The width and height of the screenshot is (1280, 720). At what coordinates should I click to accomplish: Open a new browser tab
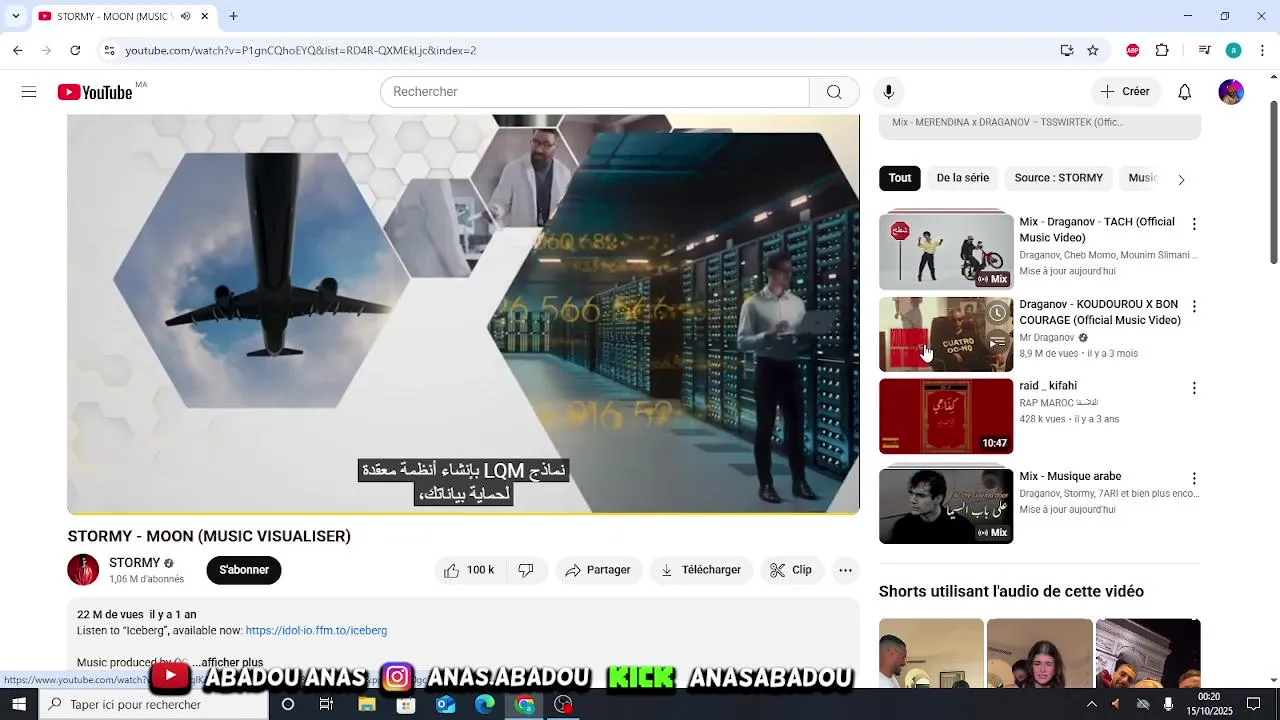[x=233, y=16]
